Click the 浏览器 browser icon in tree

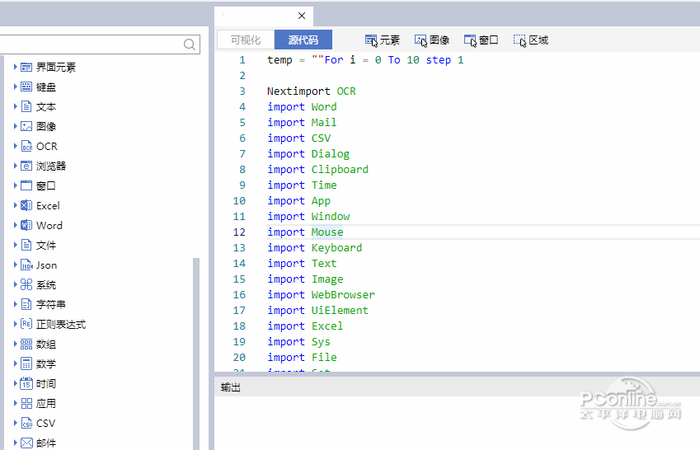(x=27, y=166)
